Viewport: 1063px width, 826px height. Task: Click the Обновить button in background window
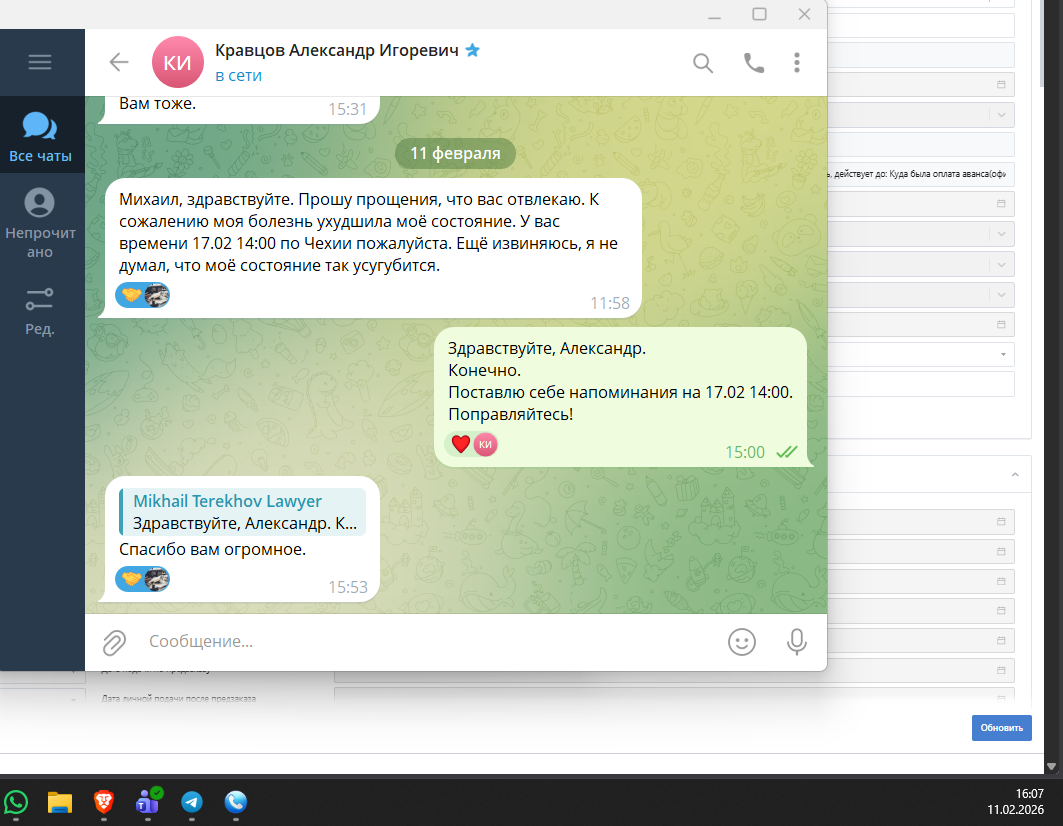[1001, 728]
